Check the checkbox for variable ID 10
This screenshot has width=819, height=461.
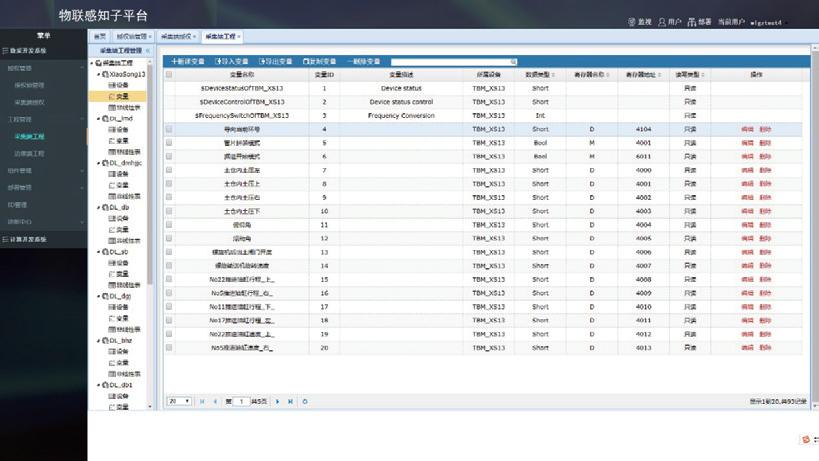[x=169, y=211]
